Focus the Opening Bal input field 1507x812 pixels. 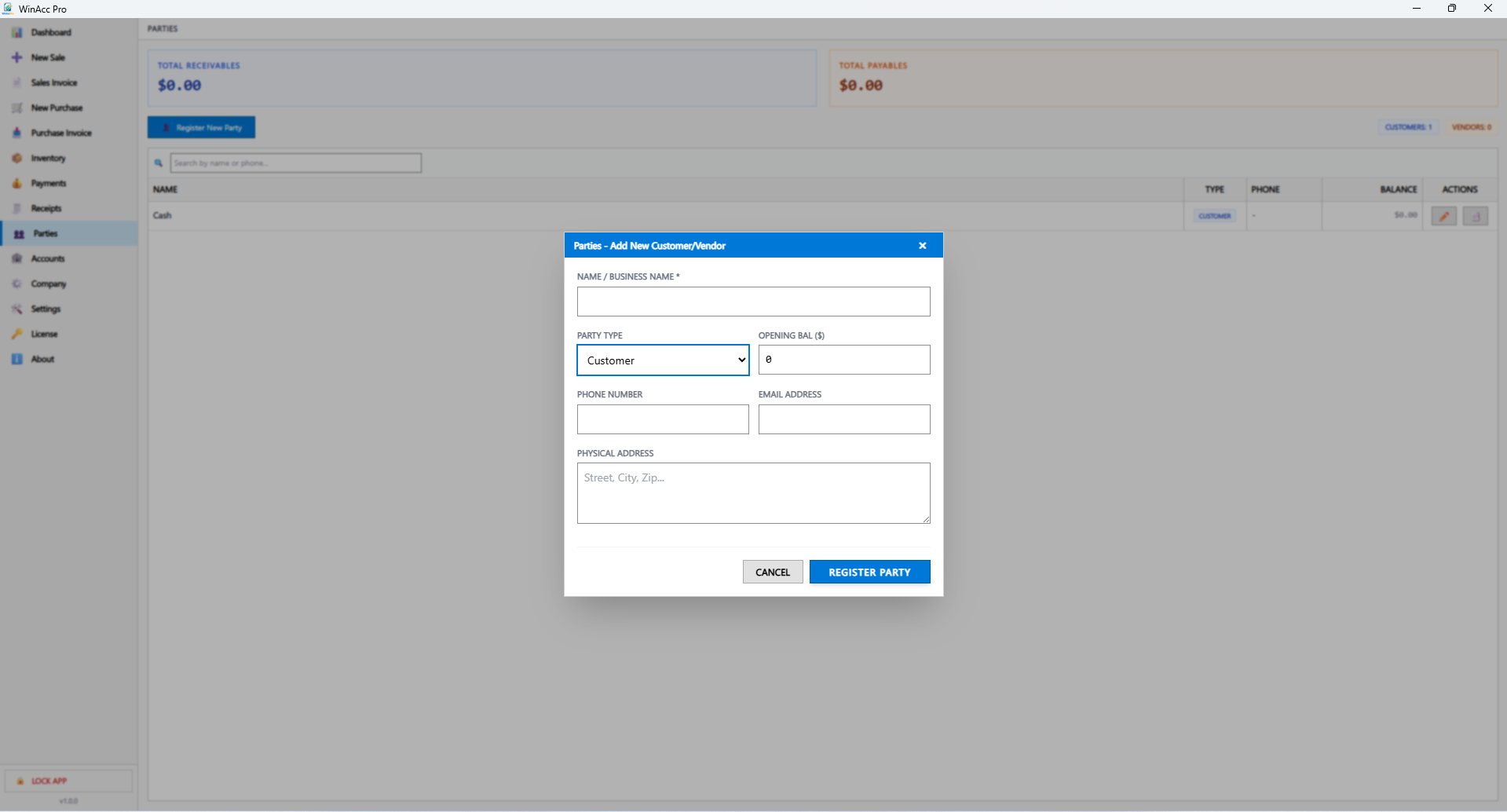[x=844, y=360]
